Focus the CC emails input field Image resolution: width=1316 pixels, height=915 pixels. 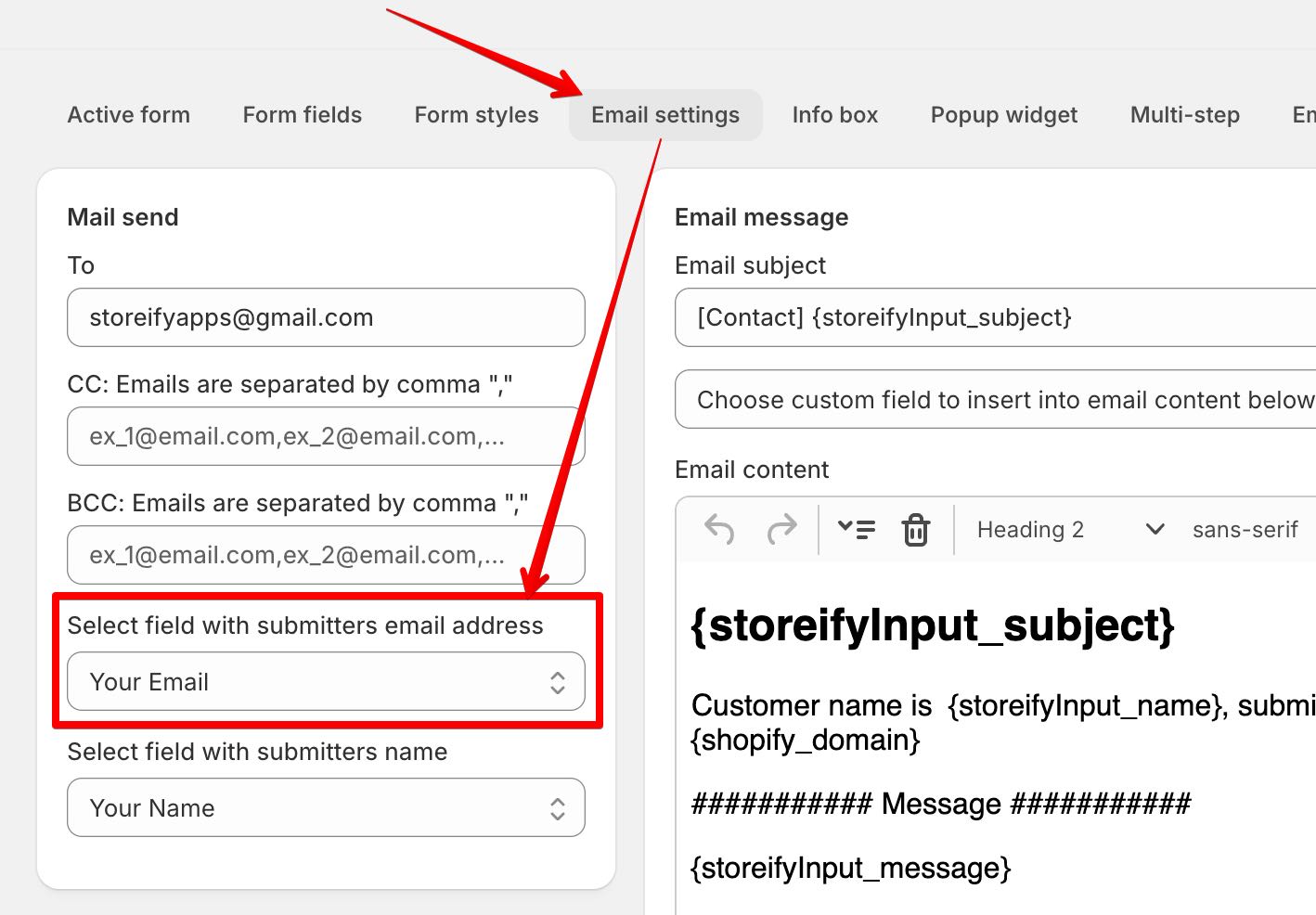coord(326,436)
